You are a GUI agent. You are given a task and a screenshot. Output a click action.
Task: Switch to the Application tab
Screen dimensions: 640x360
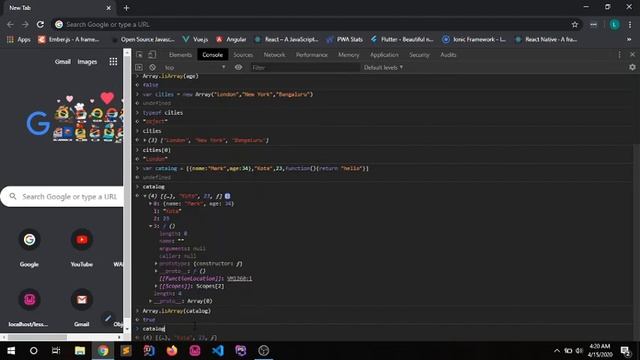pyautogui.click(x=384, y=55)
